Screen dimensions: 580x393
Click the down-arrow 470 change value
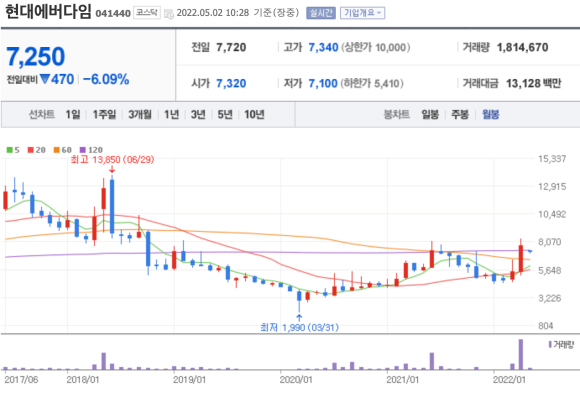pos(57,79)
